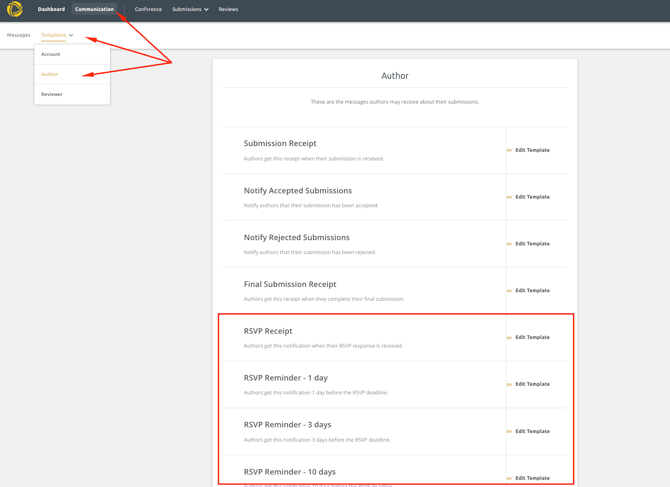670x487 pixels.
Task: Click the yellow app logo icon
Action: tap(15, 10)
